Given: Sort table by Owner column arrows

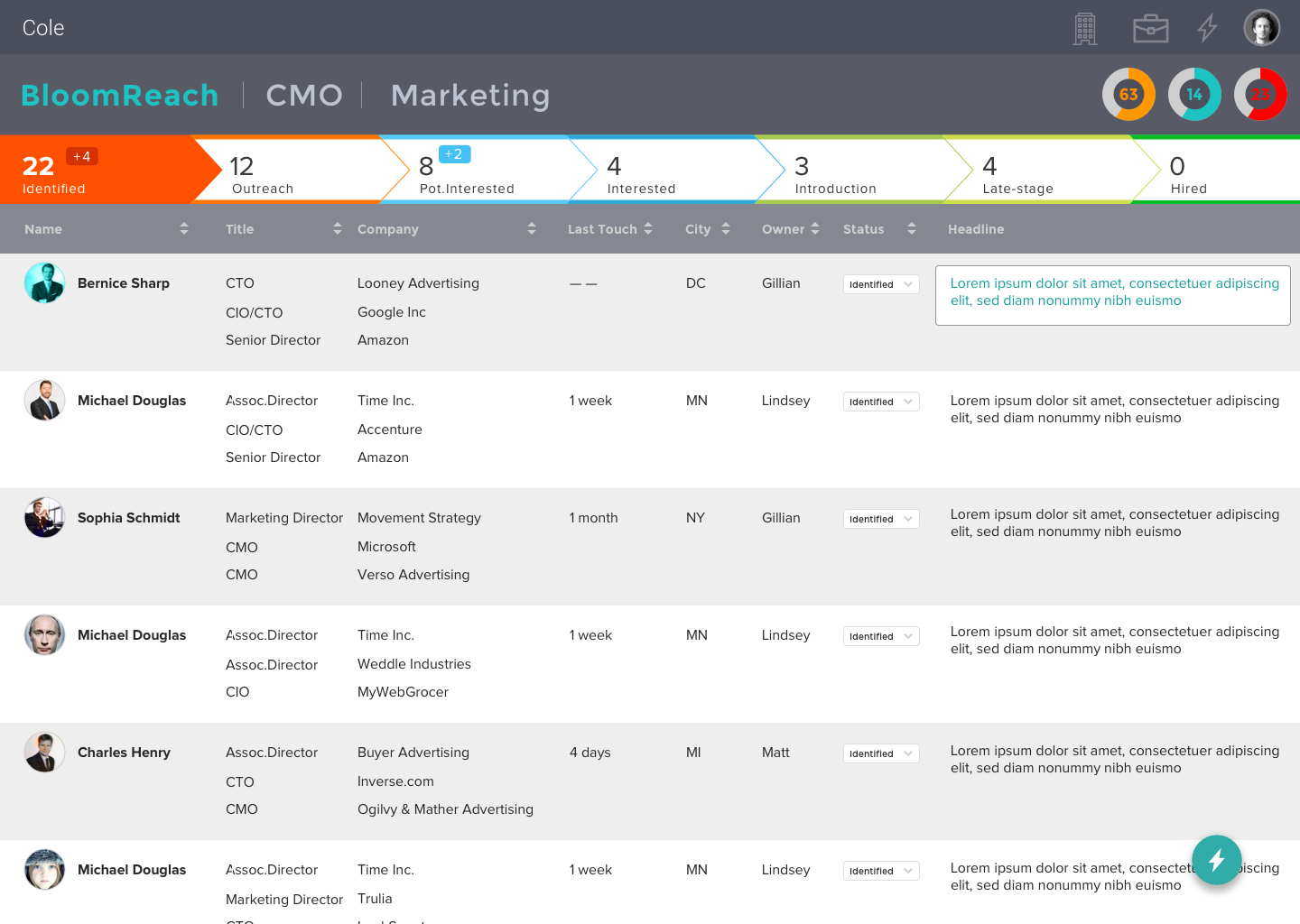Looking at the screenshot, I should click(815, 229).
